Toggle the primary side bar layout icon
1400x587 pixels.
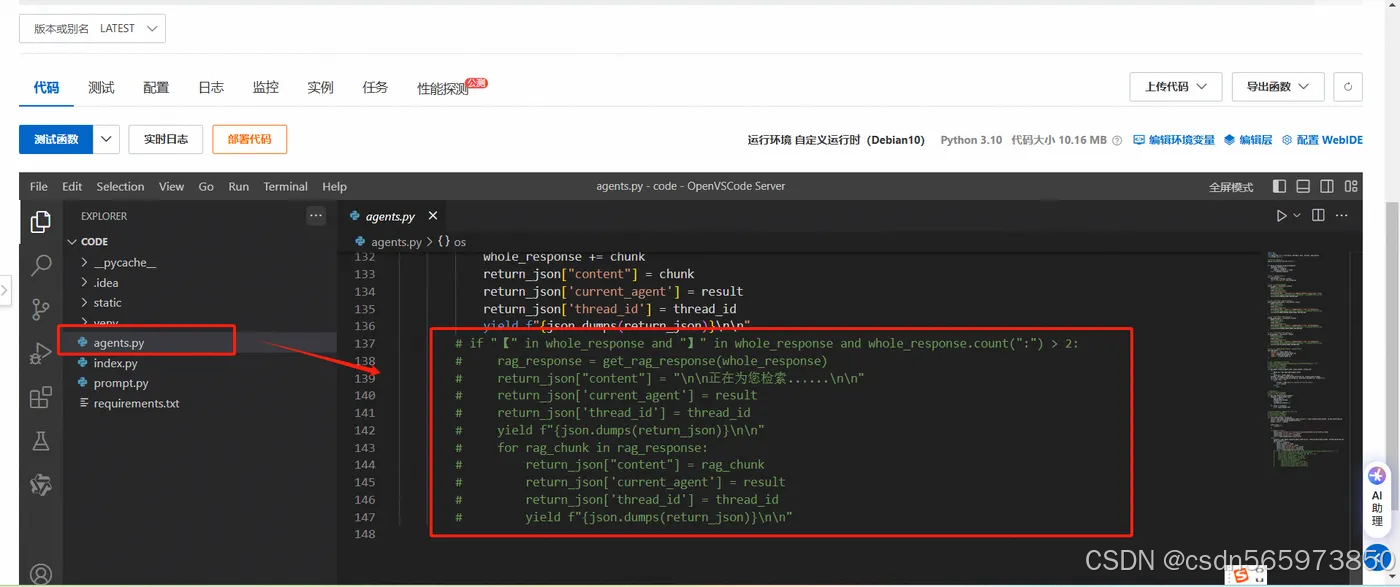pos(1279,186)
